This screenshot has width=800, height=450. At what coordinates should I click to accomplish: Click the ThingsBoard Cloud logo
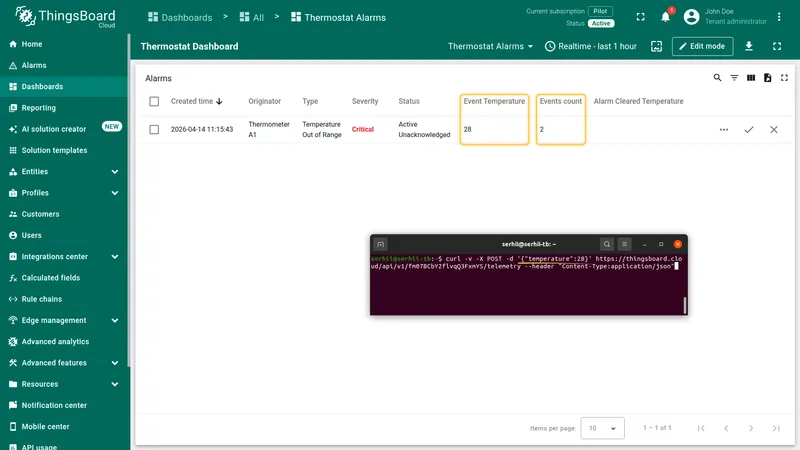pyautogui.click(x=65, y=17)
